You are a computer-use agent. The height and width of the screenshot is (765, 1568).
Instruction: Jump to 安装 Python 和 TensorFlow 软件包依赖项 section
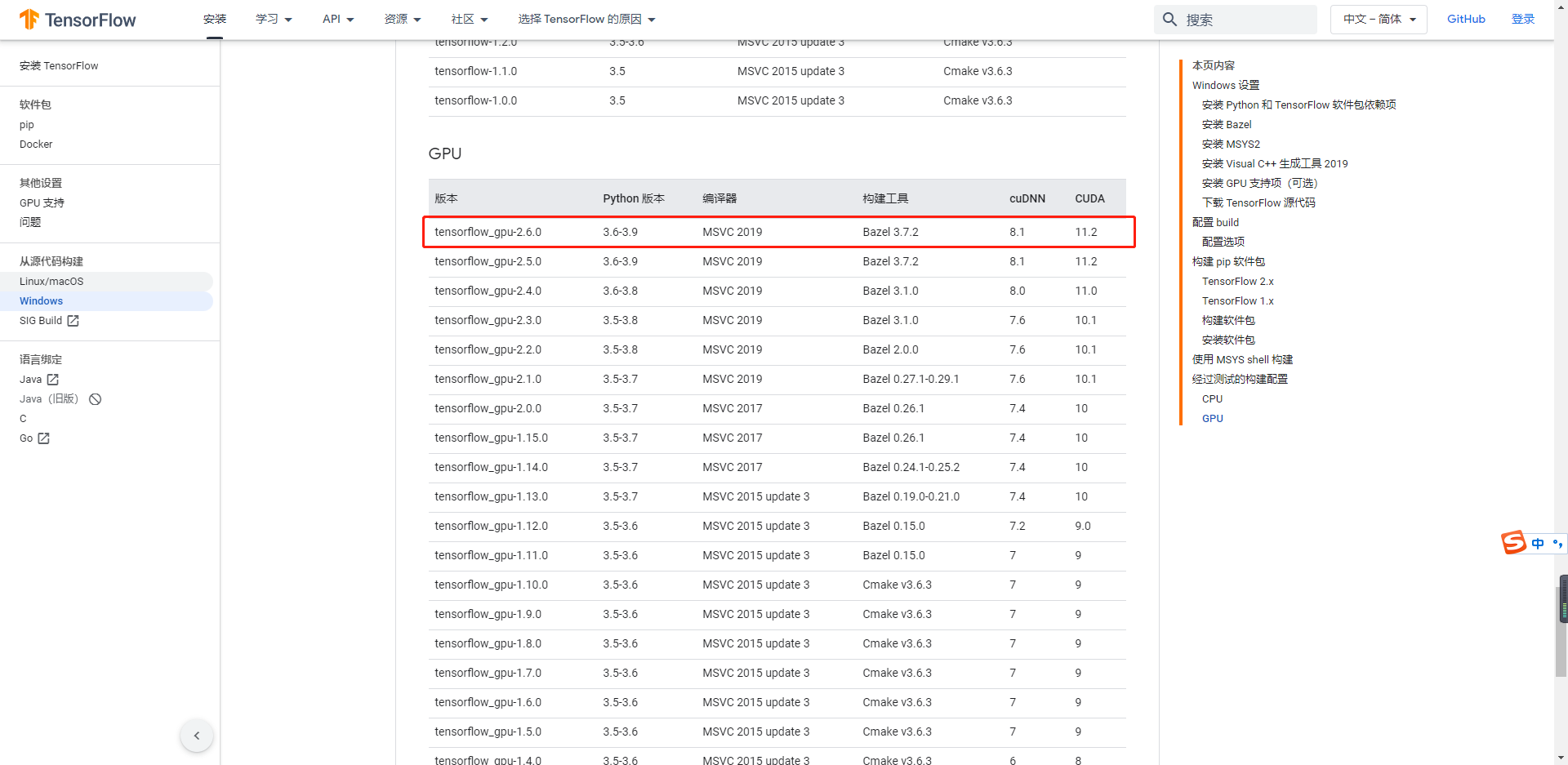pos(1298,105)
